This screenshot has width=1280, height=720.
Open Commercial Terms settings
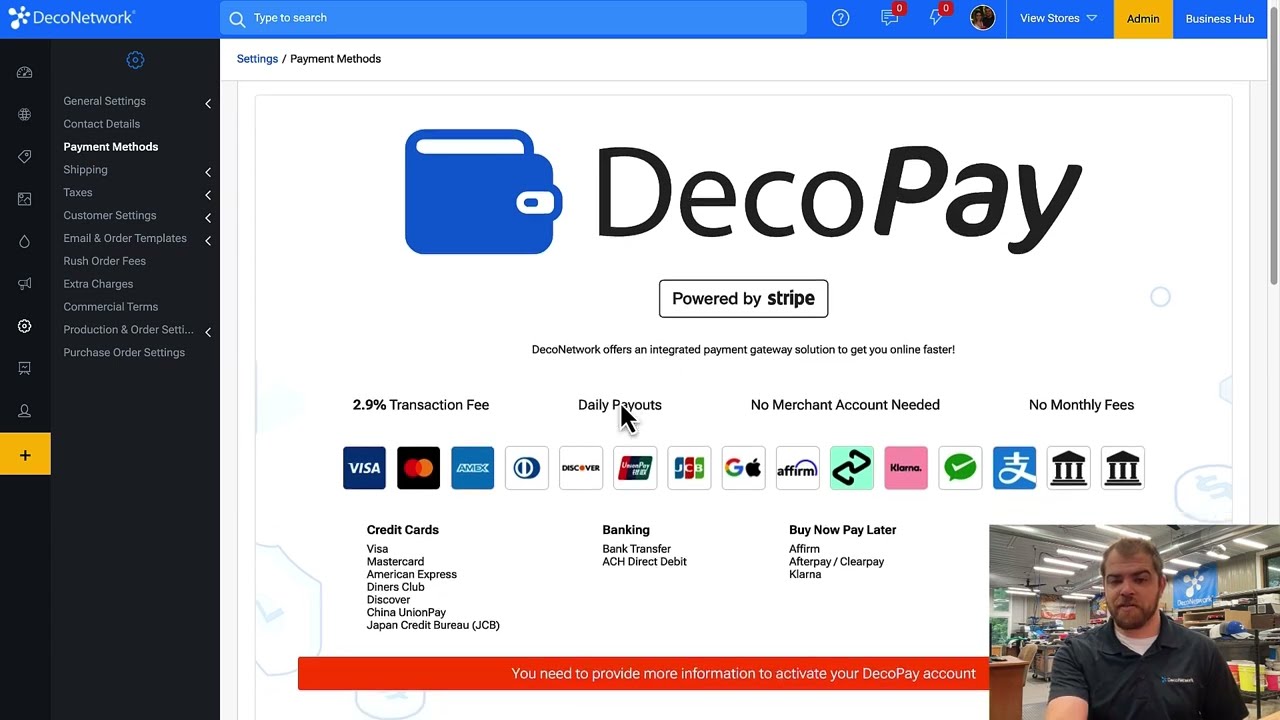coord(110,307)
